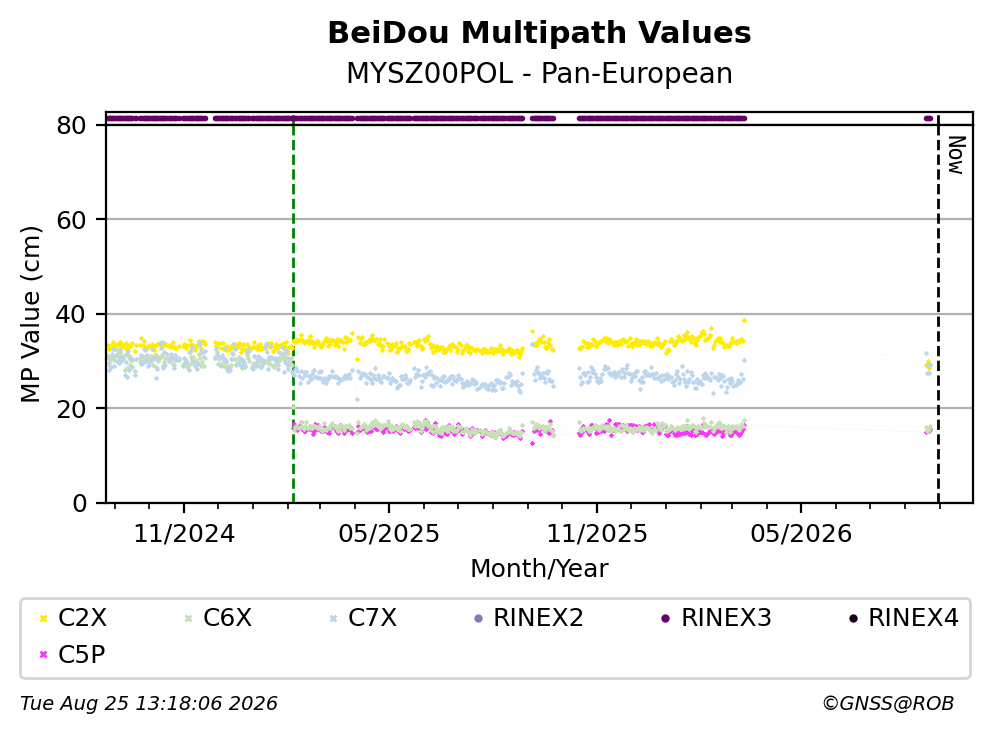Click the ©GNSS@ROB copyright text
This screenshot has width=993, height=734.
coord(888,704)
